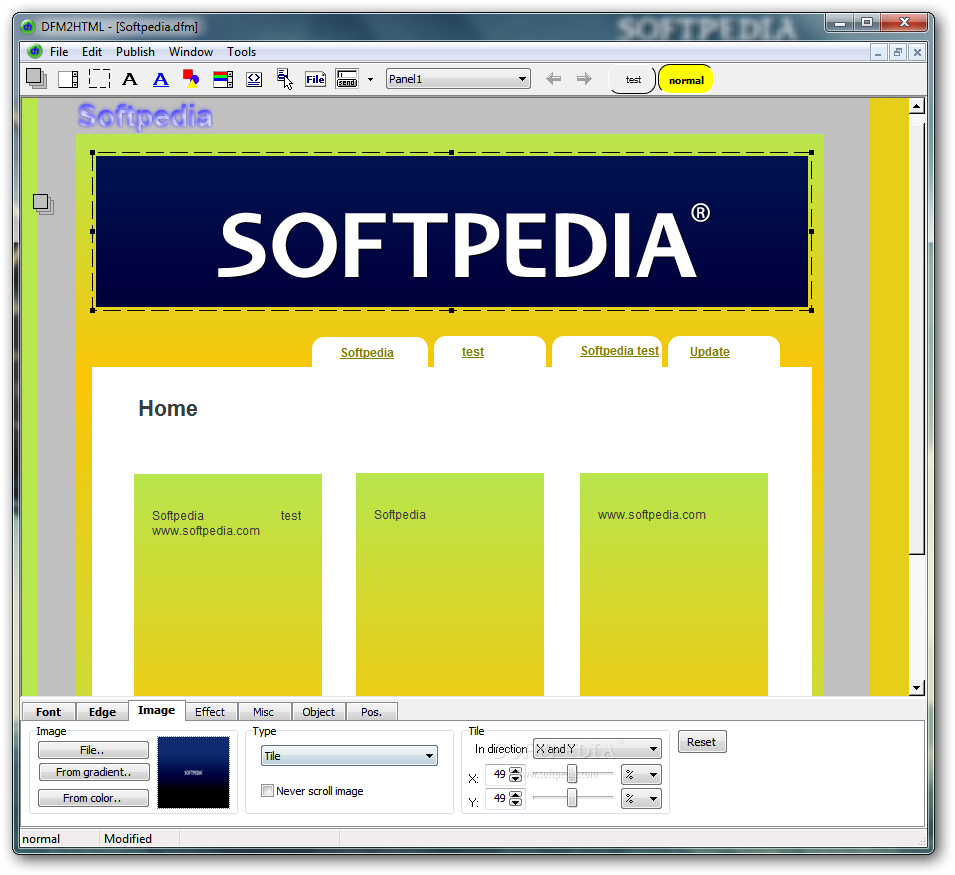This screenshot has width=955, height=875.
Task: Click the RGB color stripes tool icon
Action: click(x=223, y=79)
